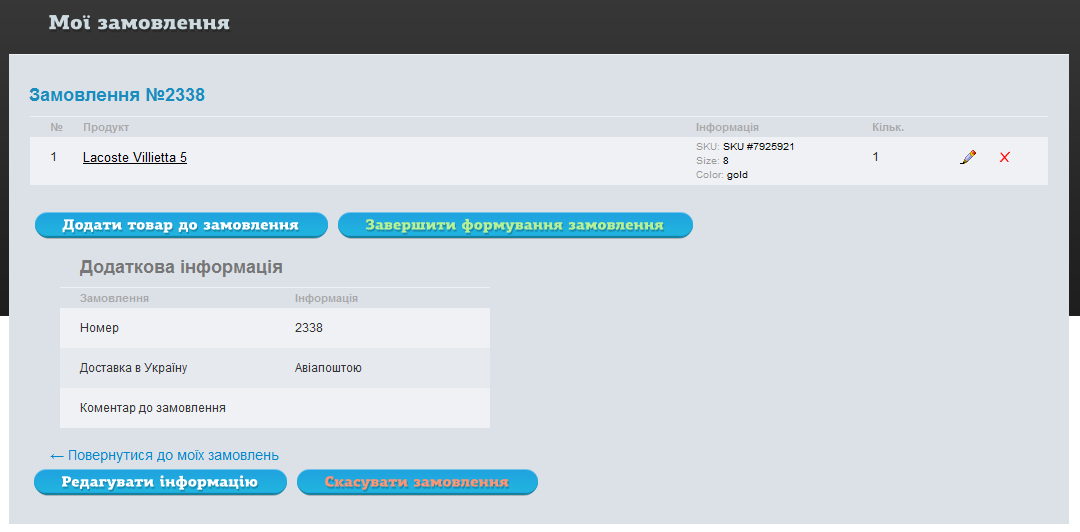Click the 'Інформація' header in the product table
The image size is (1080, 532).
(x=727, y=127)
